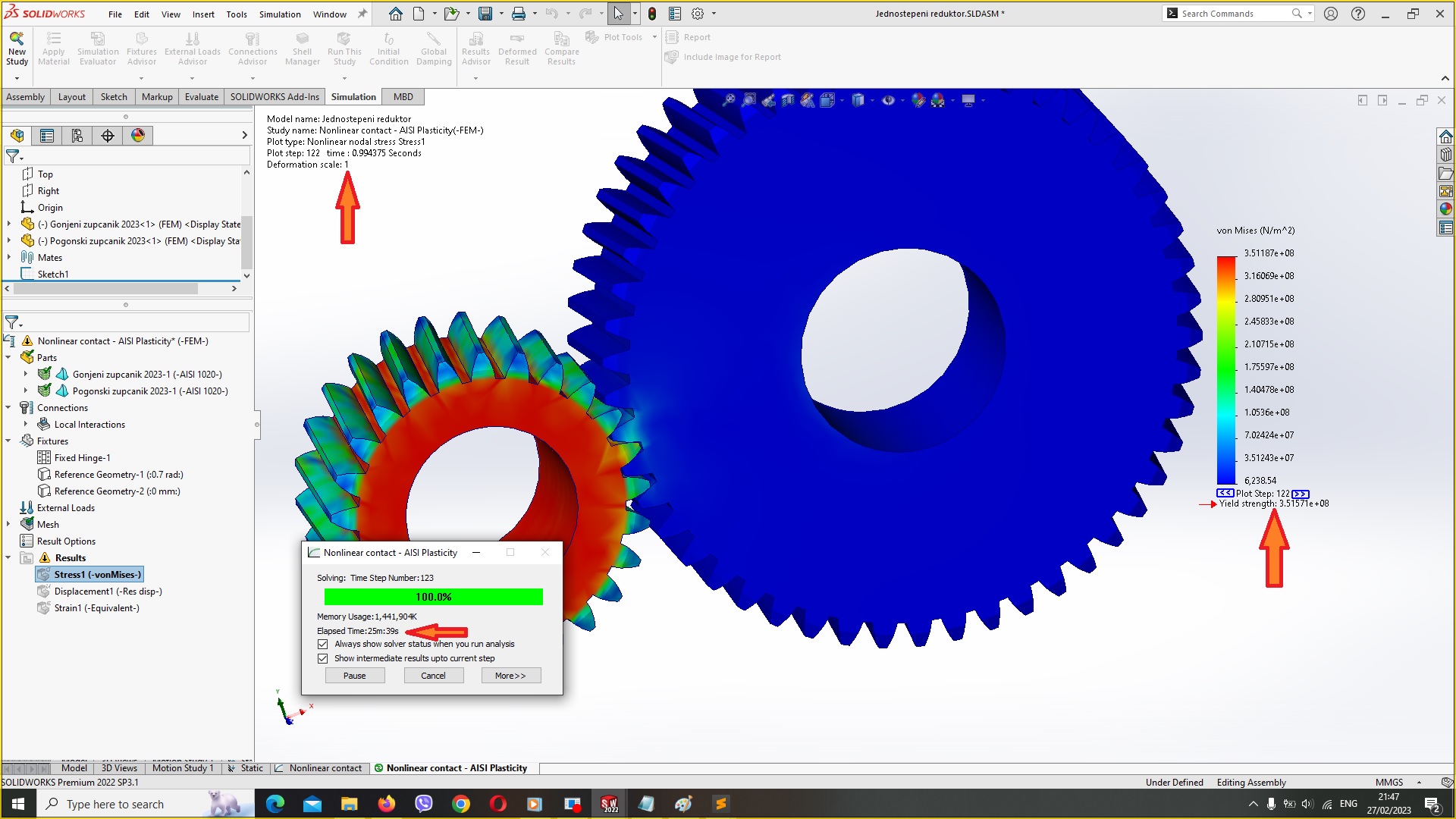1456x819 pixels.
Task: Open the ConfigurationManager tab
Action: point(77,136)
